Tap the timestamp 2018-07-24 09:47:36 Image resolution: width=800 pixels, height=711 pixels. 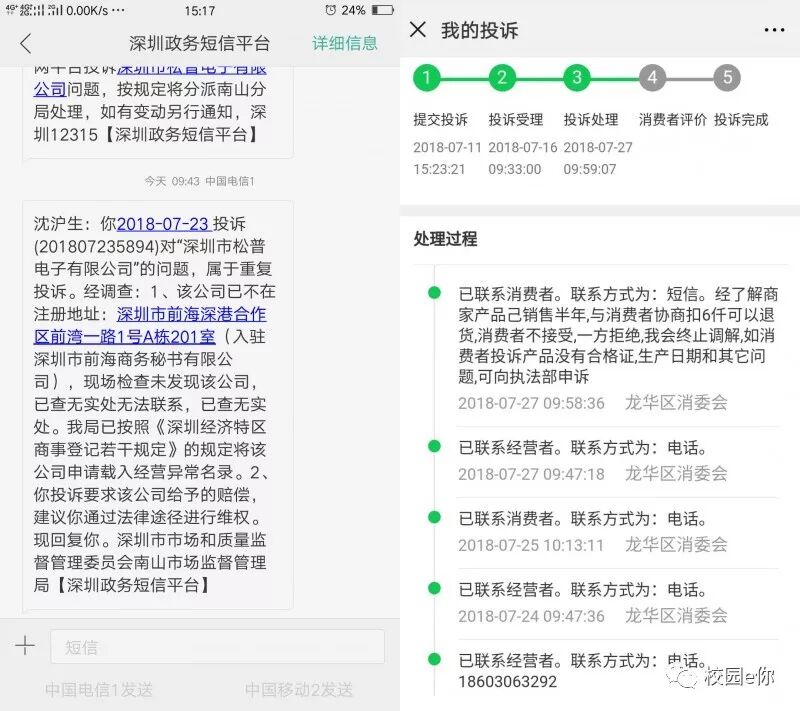531,616
